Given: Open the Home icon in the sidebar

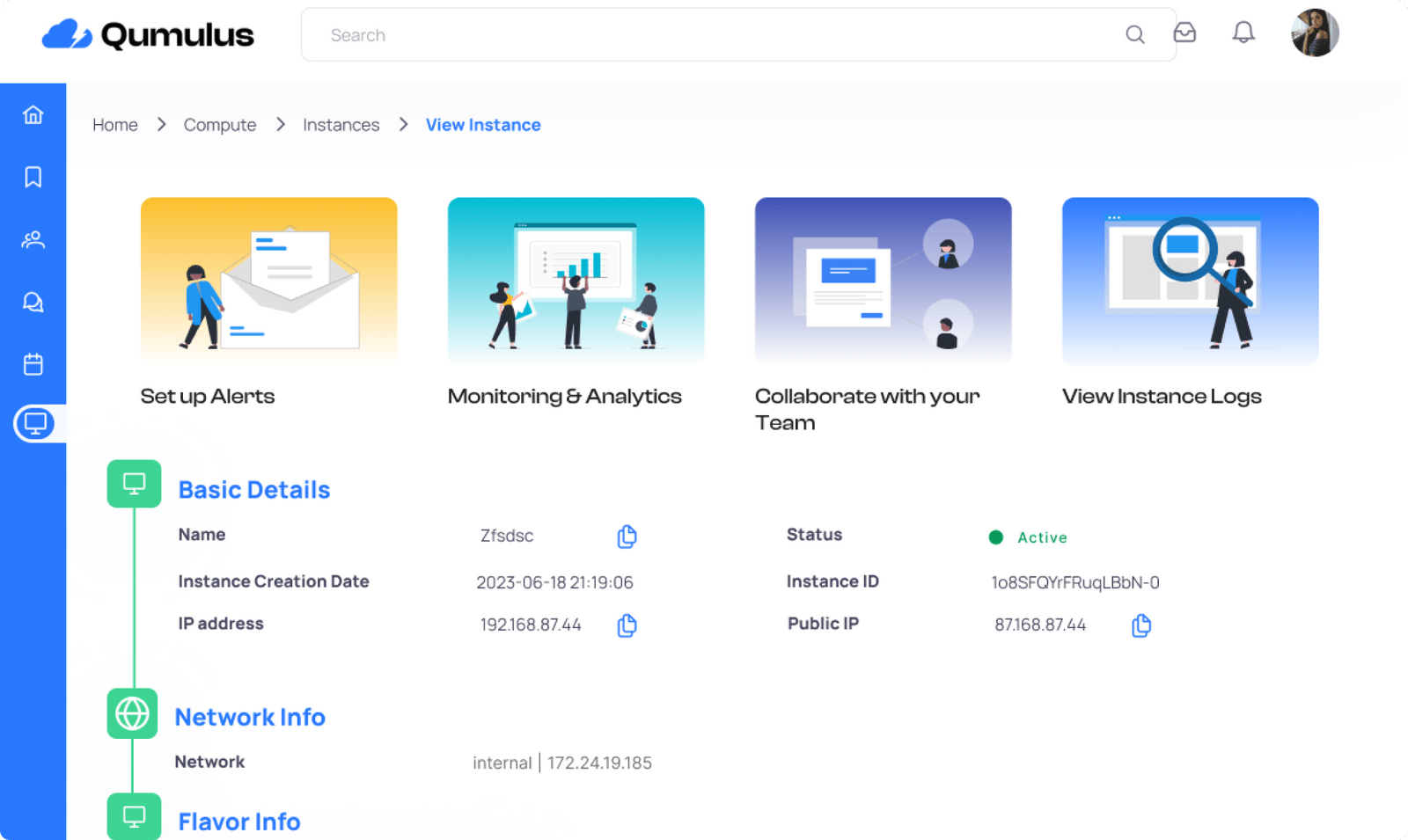Looking at the screenshot, I should point(33,114).
